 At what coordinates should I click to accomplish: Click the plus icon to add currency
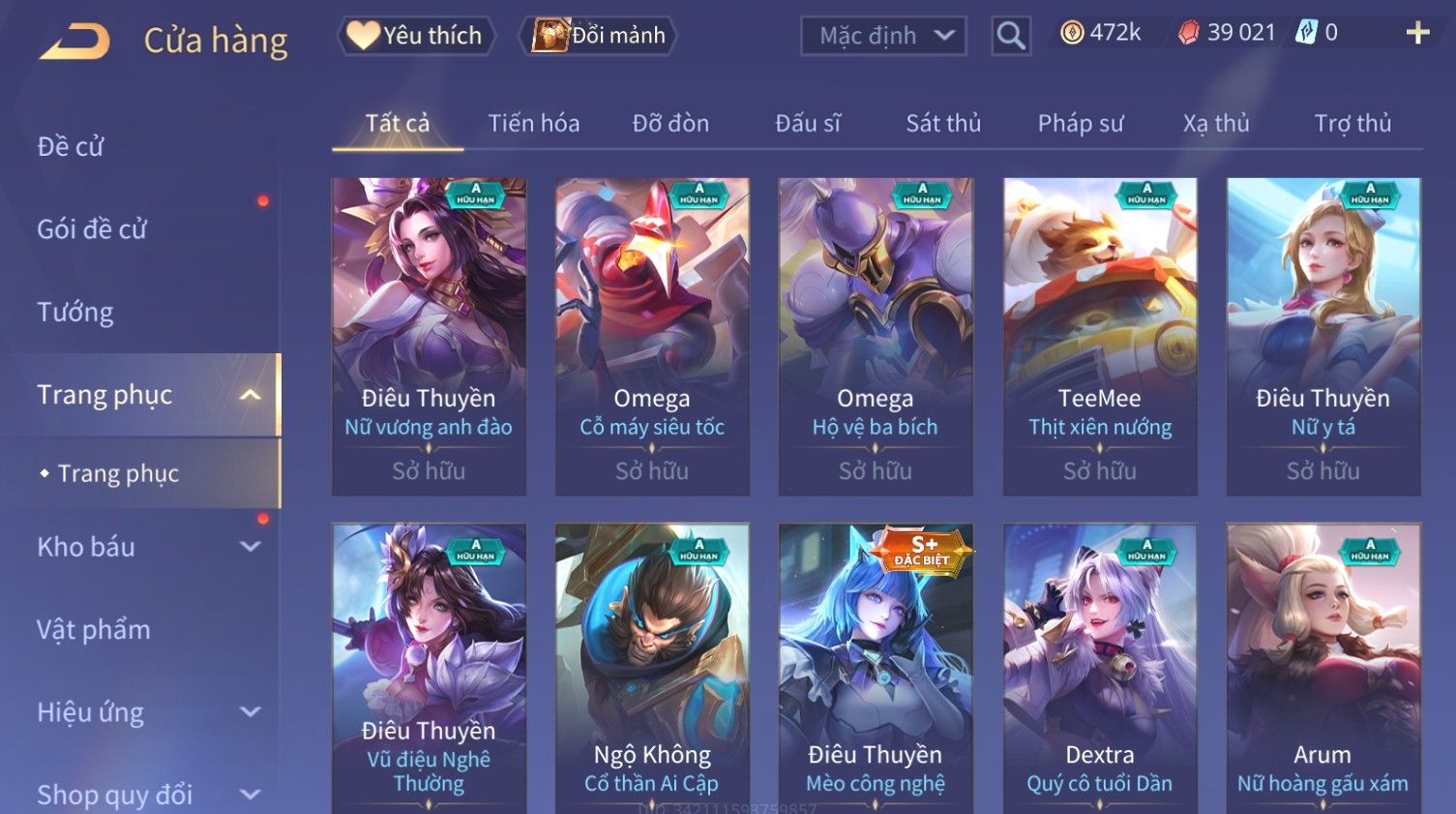1417,33
